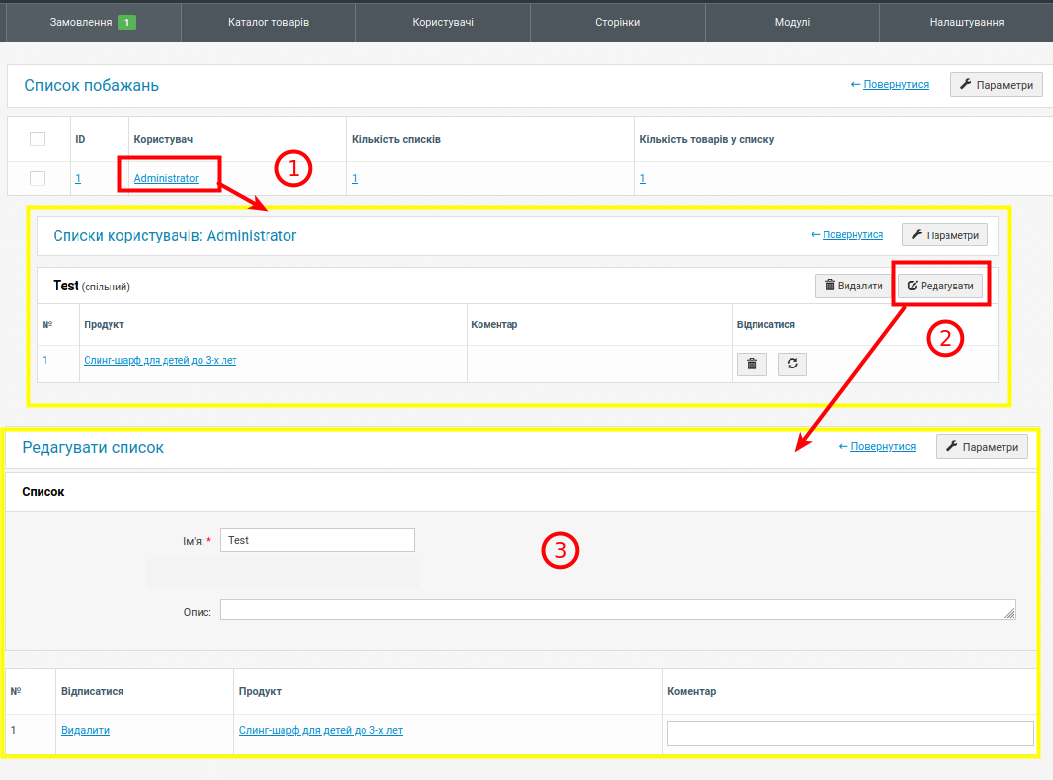The width and height of the screenshot is (1053, 780).
Task: Click the green orders badge showing 1
Action: point(126,23)
